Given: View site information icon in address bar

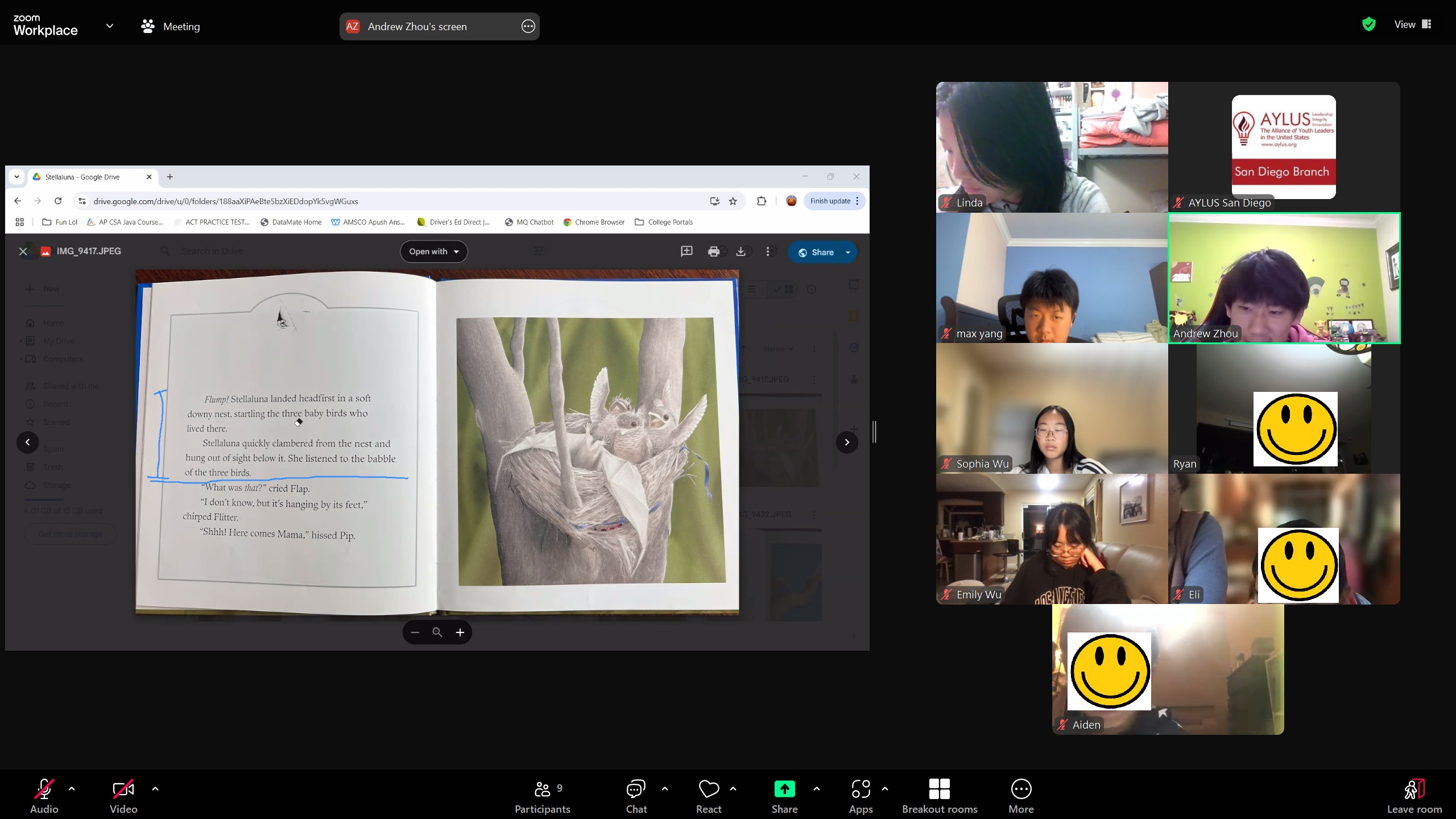Looking at the screenshot, I should click(x=82, y=201).
